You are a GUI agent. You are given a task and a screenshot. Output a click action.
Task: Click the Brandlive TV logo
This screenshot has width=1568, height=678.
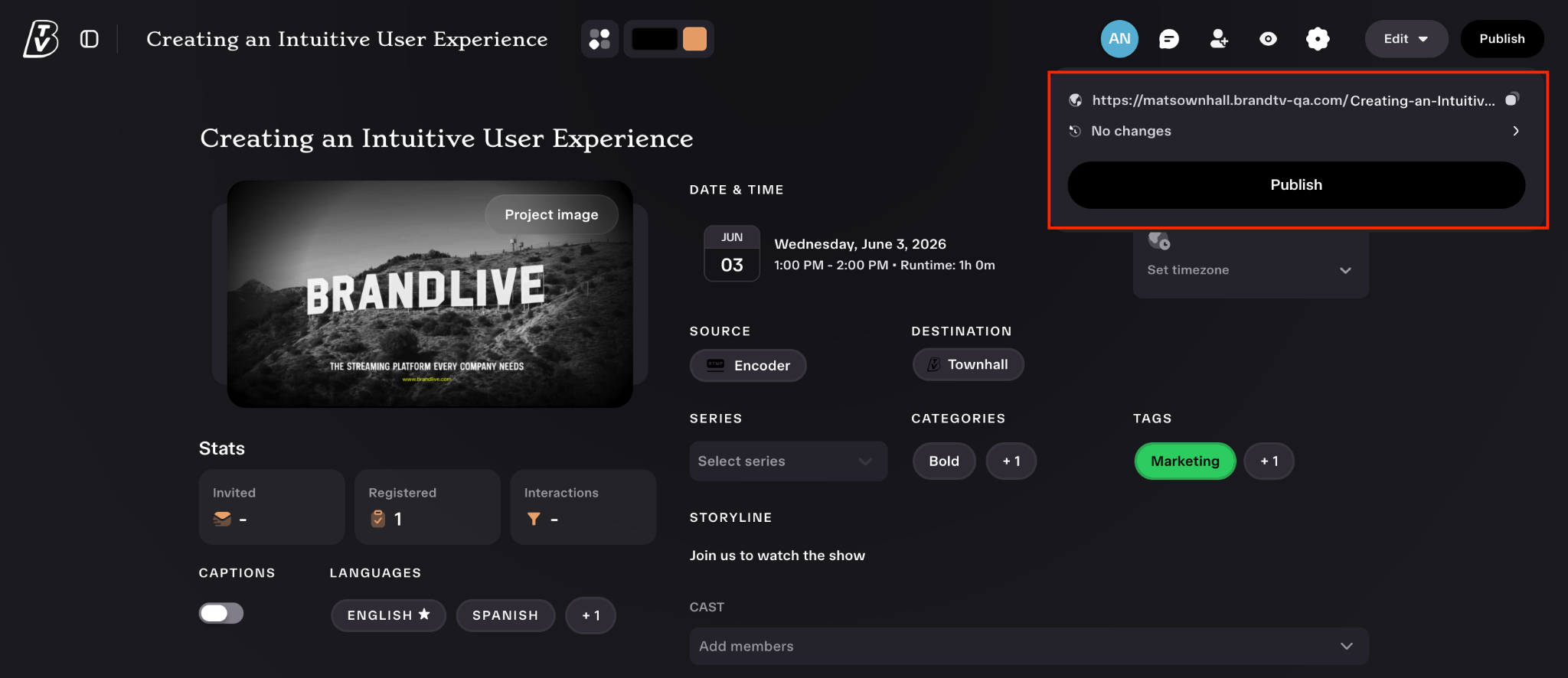pos(41,39)
